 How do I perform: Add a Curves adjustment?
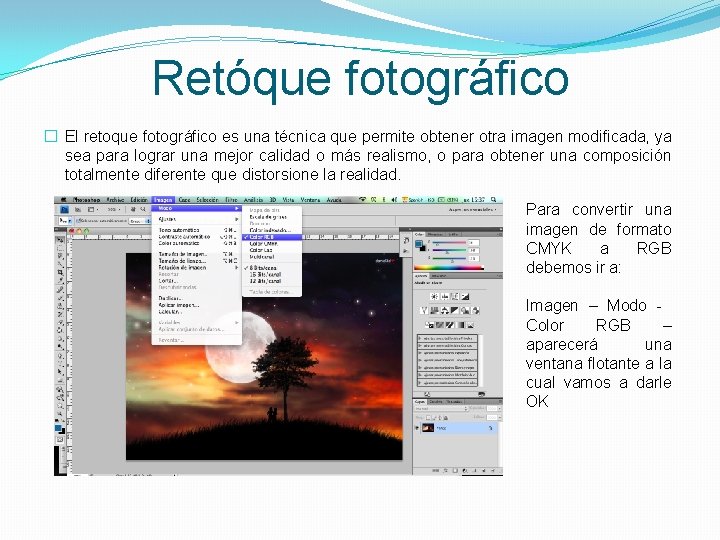tap(455, 296)
